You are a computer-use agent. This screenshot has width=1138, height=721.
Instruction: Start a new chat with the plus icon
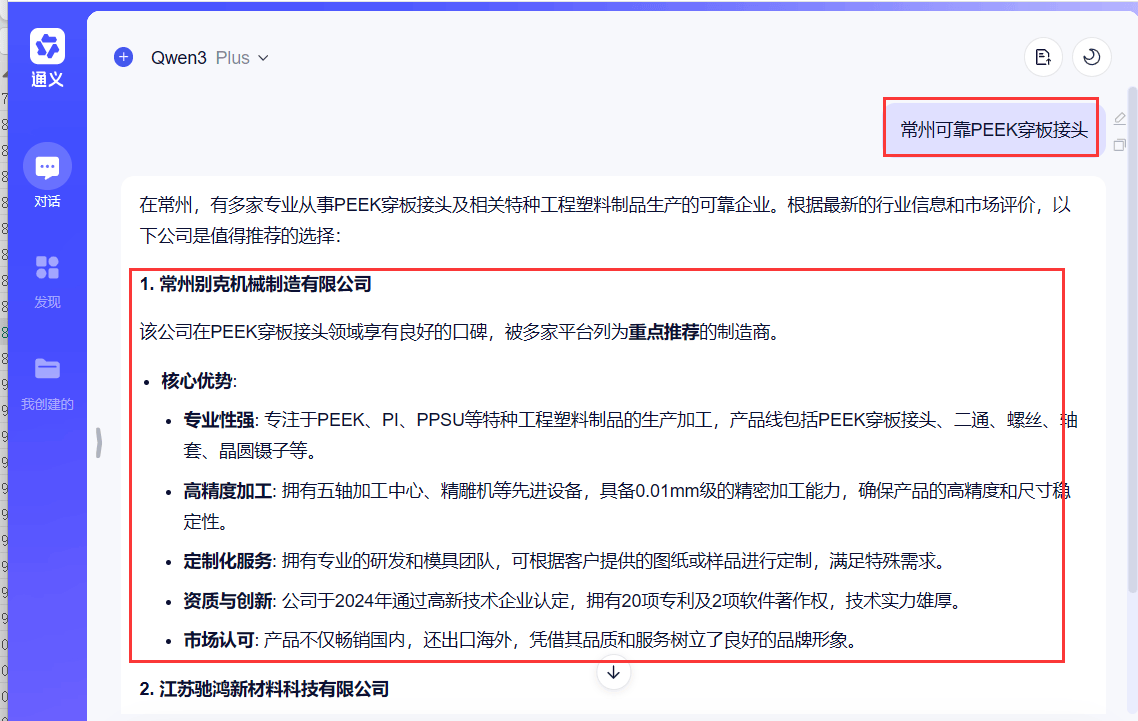tap(123, 57)
